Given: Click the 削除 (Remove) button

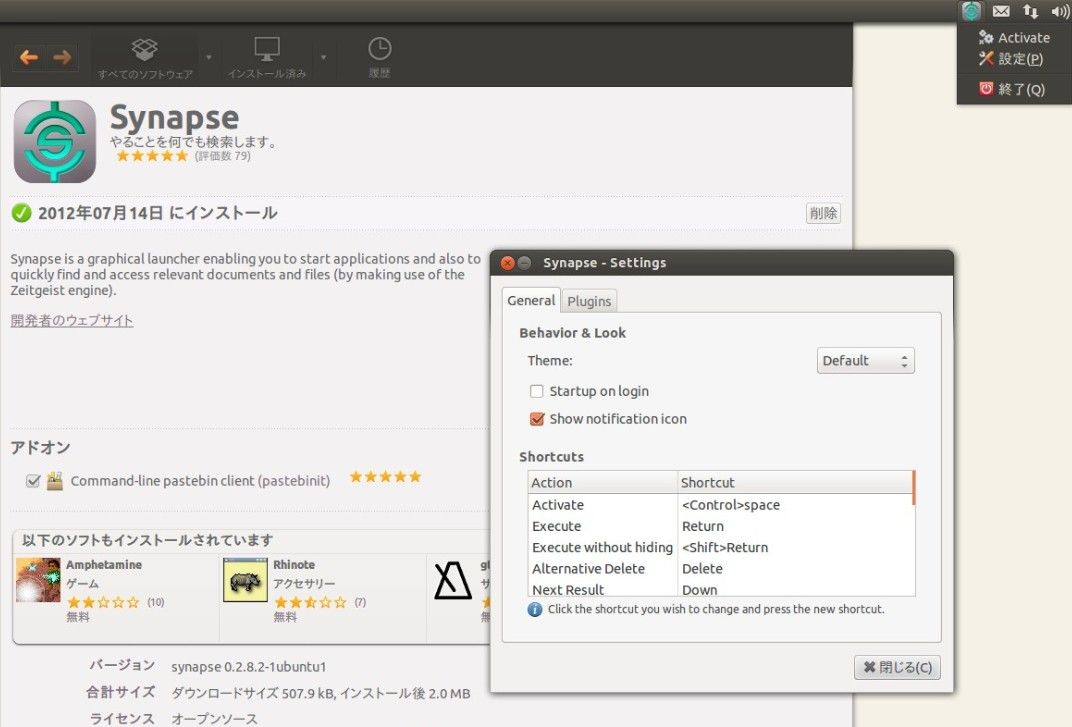Looking at the screenshot, I should 823,213.
